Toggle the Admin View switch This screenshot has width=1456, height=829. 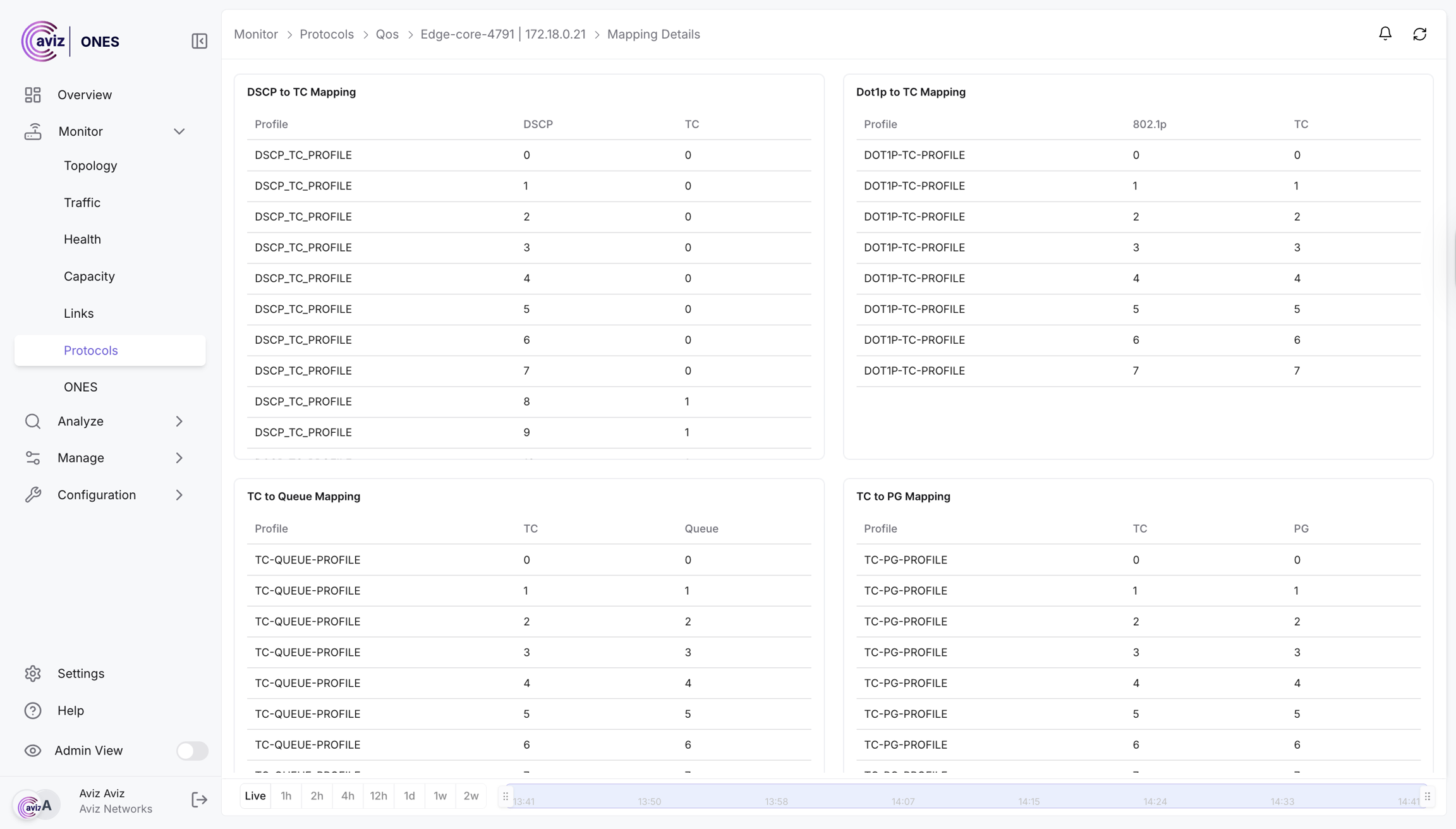(192, 751)
